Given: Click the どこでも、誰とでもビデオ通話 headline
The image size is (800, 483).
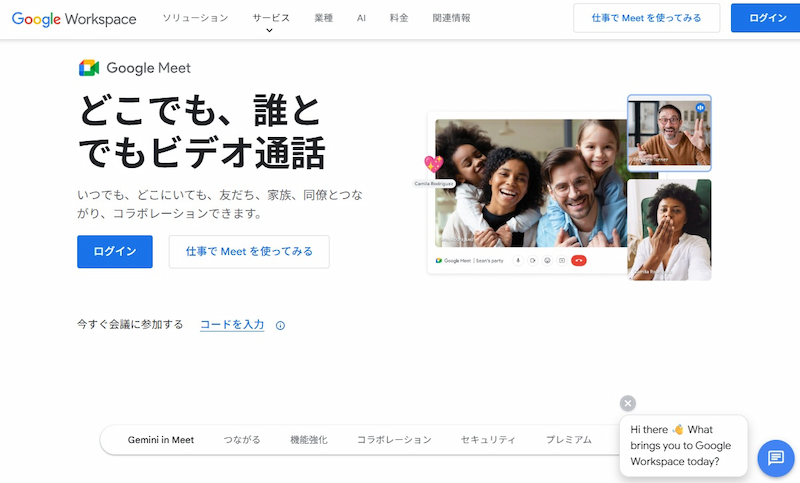Looking at the screenshot, I should click(x=202, y=132).
